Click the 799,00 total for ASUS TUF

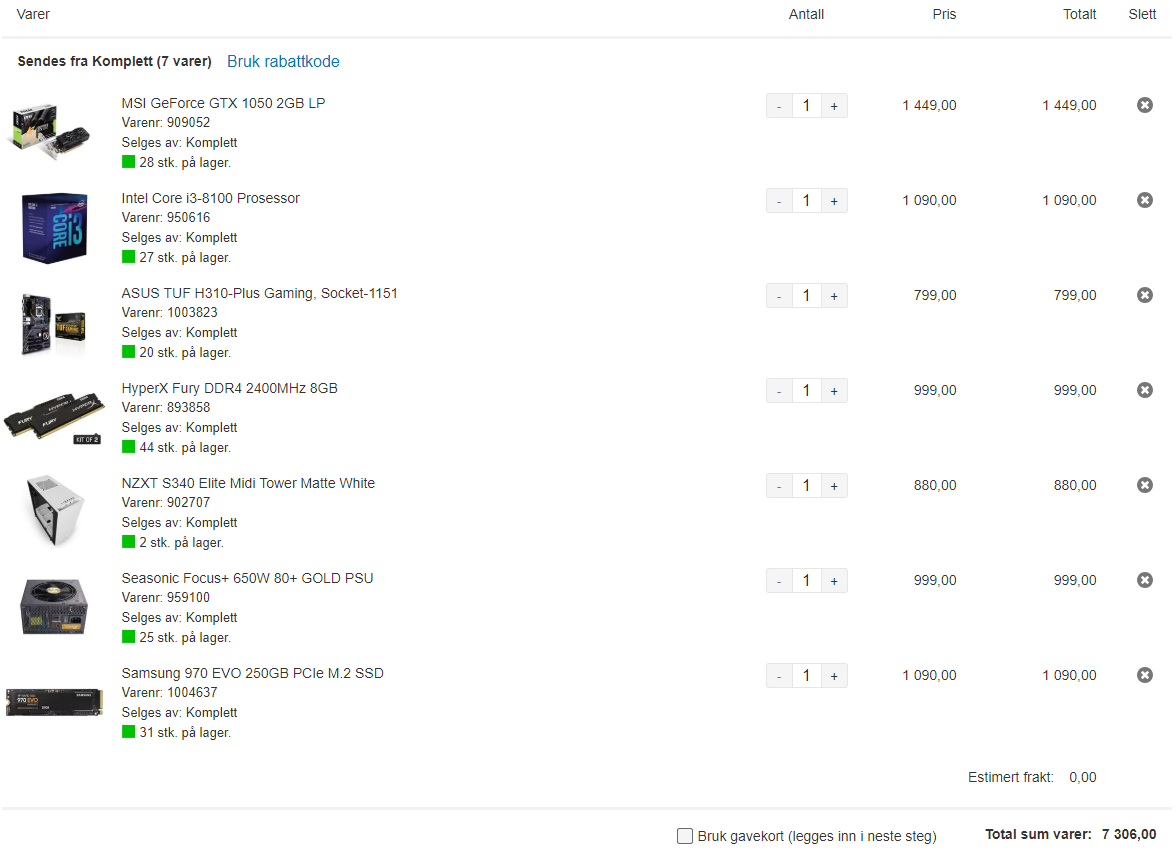(1075, 295)
